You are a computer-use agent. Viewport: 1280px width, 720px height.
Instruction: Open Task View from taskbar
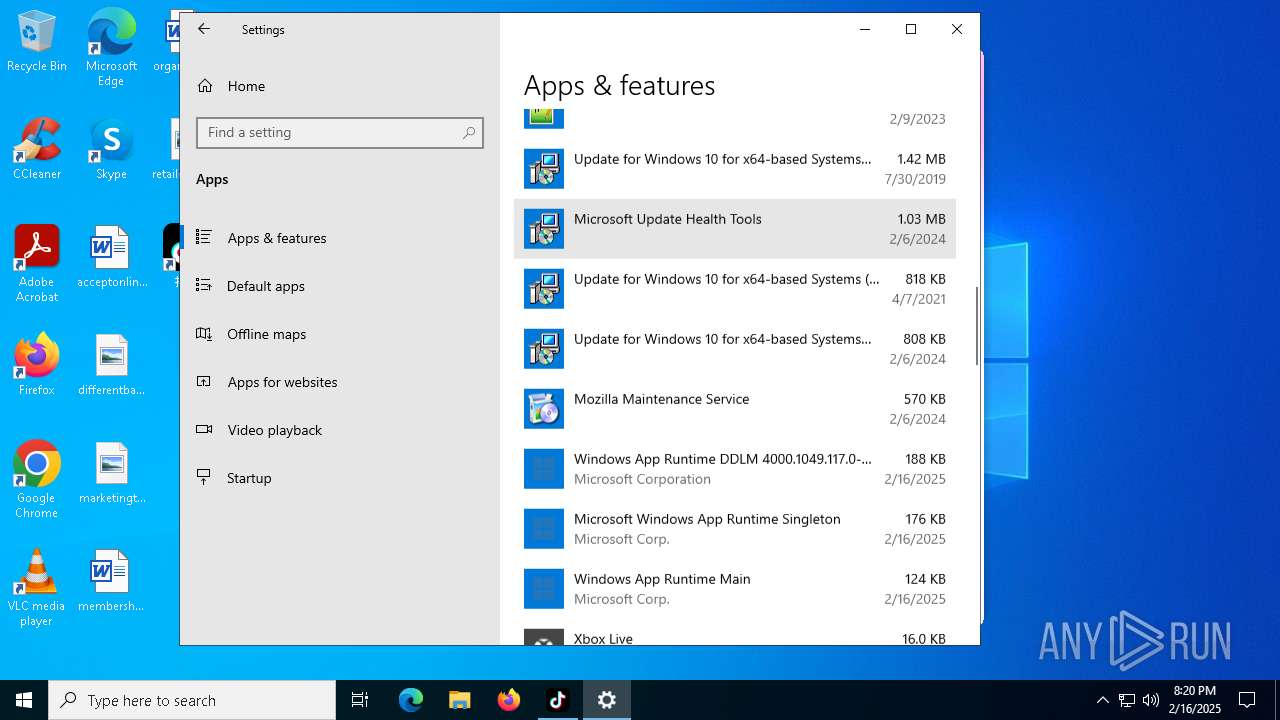point(360,700)
